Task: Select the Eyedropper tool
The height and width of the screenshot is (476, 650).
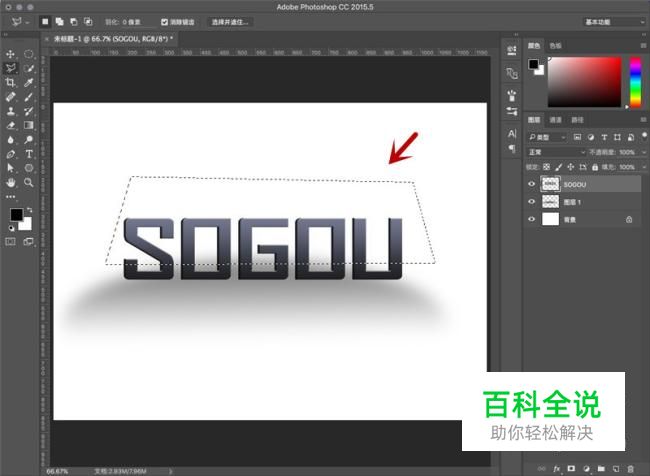Action: point(29,83)
